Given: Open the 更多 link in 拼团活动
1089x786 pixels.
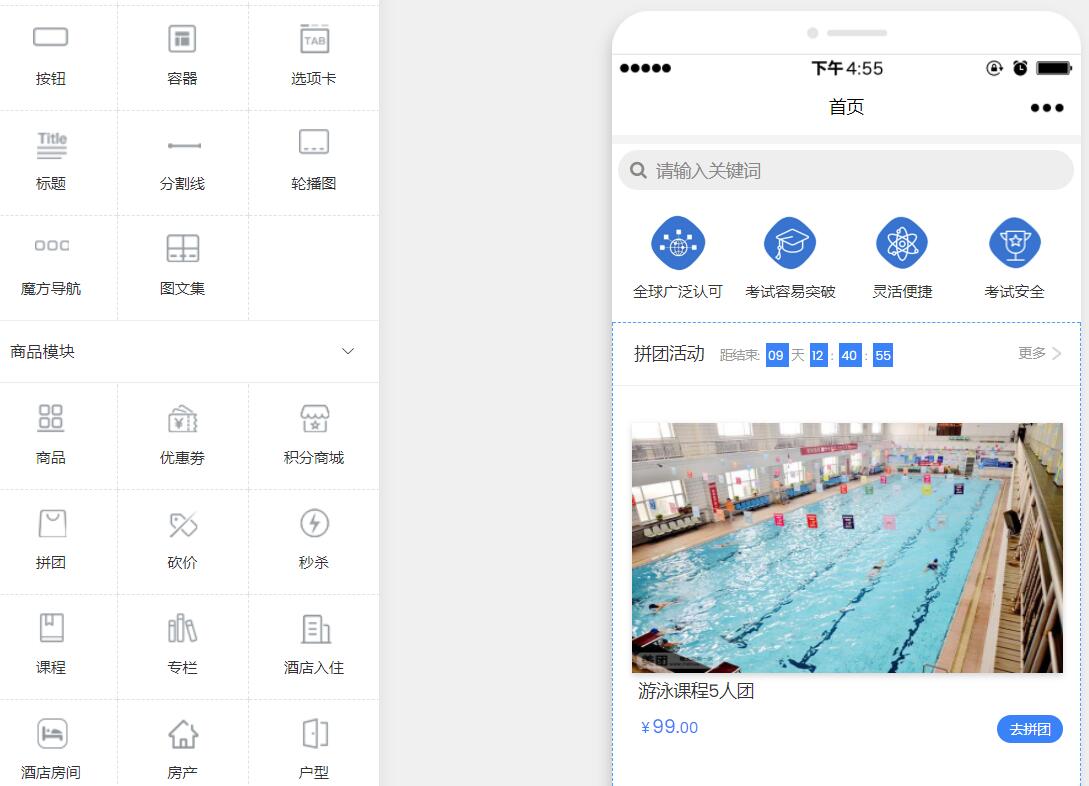Looking at the screenshot, I should (1039, 353).
